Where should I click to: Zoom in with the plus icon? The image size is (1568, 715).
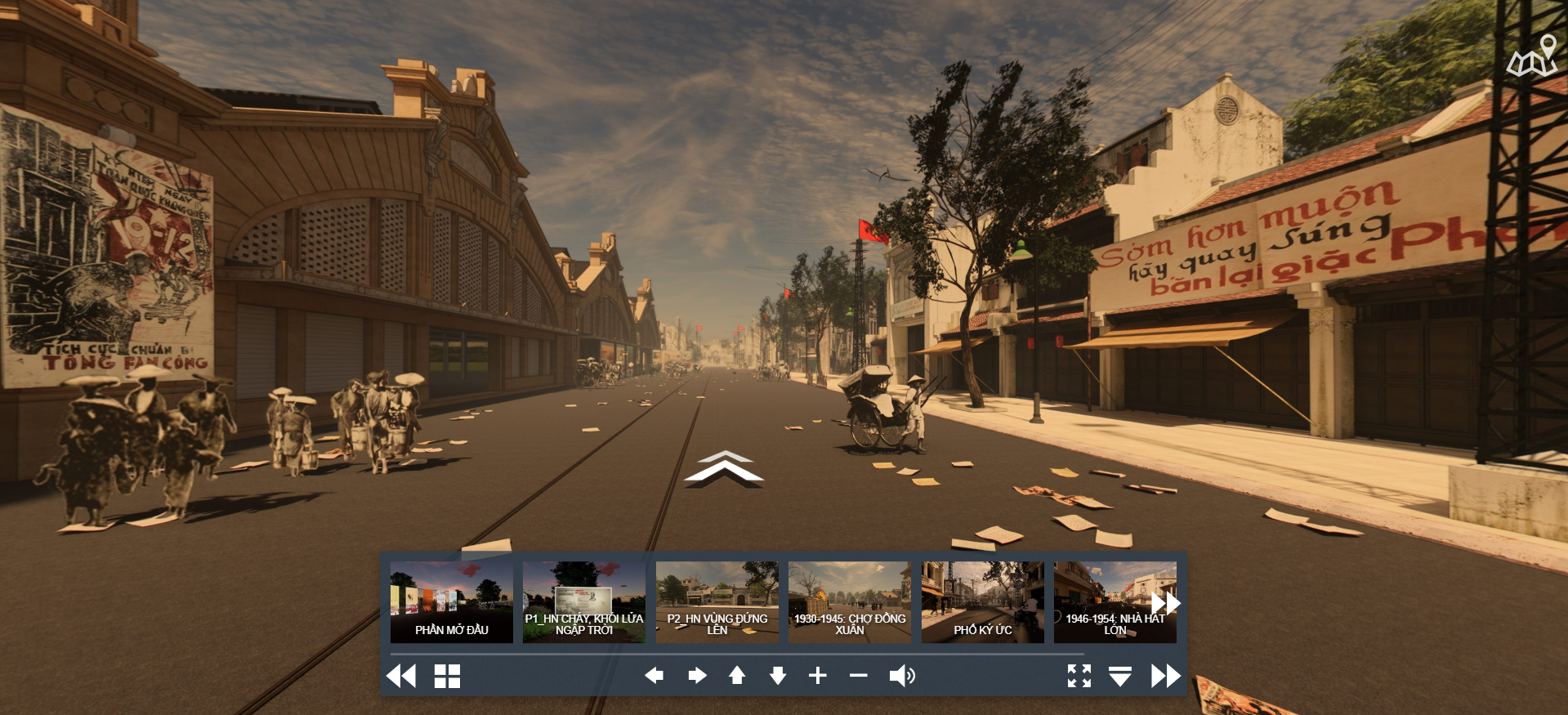pos(818,676)
